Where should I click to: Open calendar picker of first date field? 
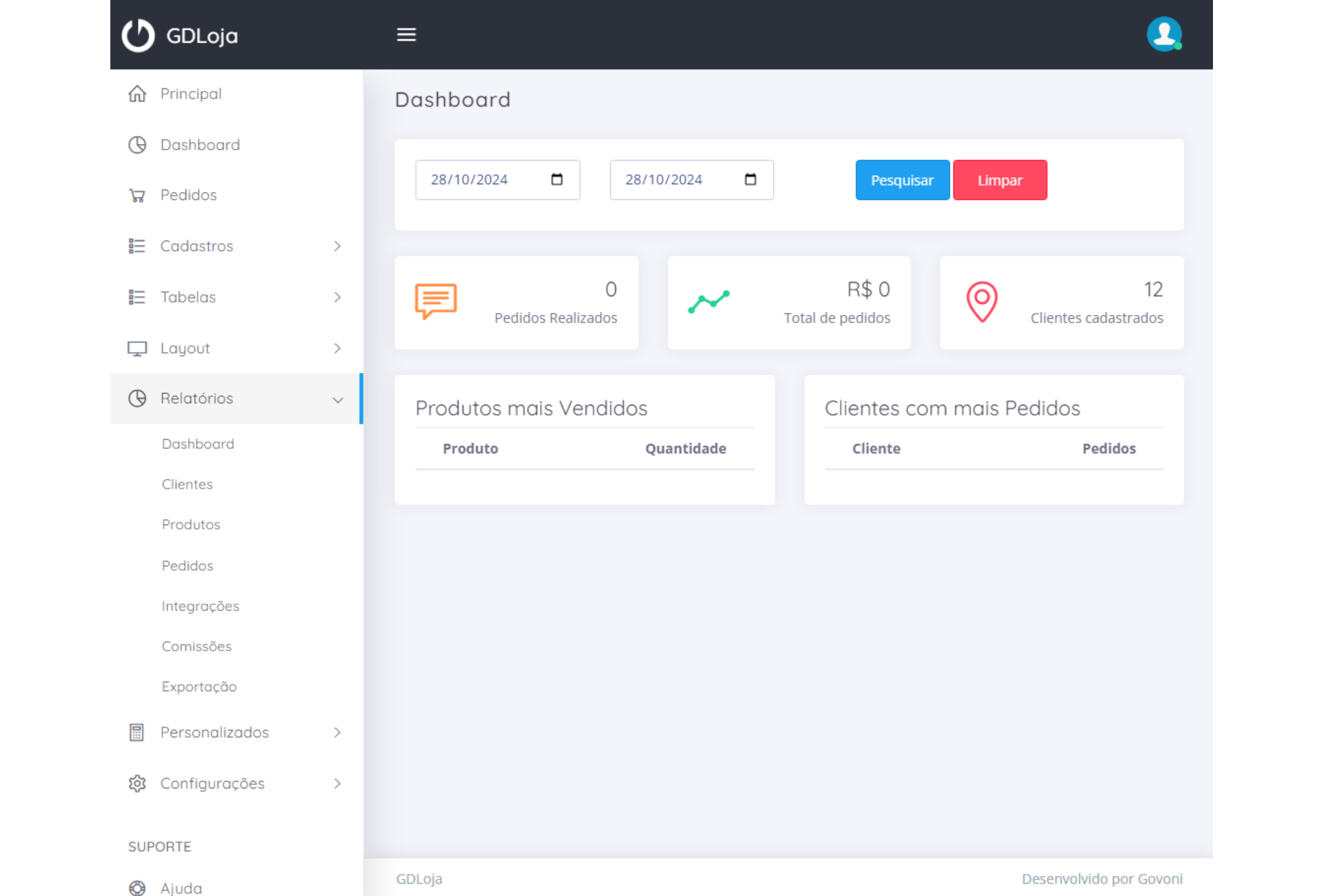[557, 179]
